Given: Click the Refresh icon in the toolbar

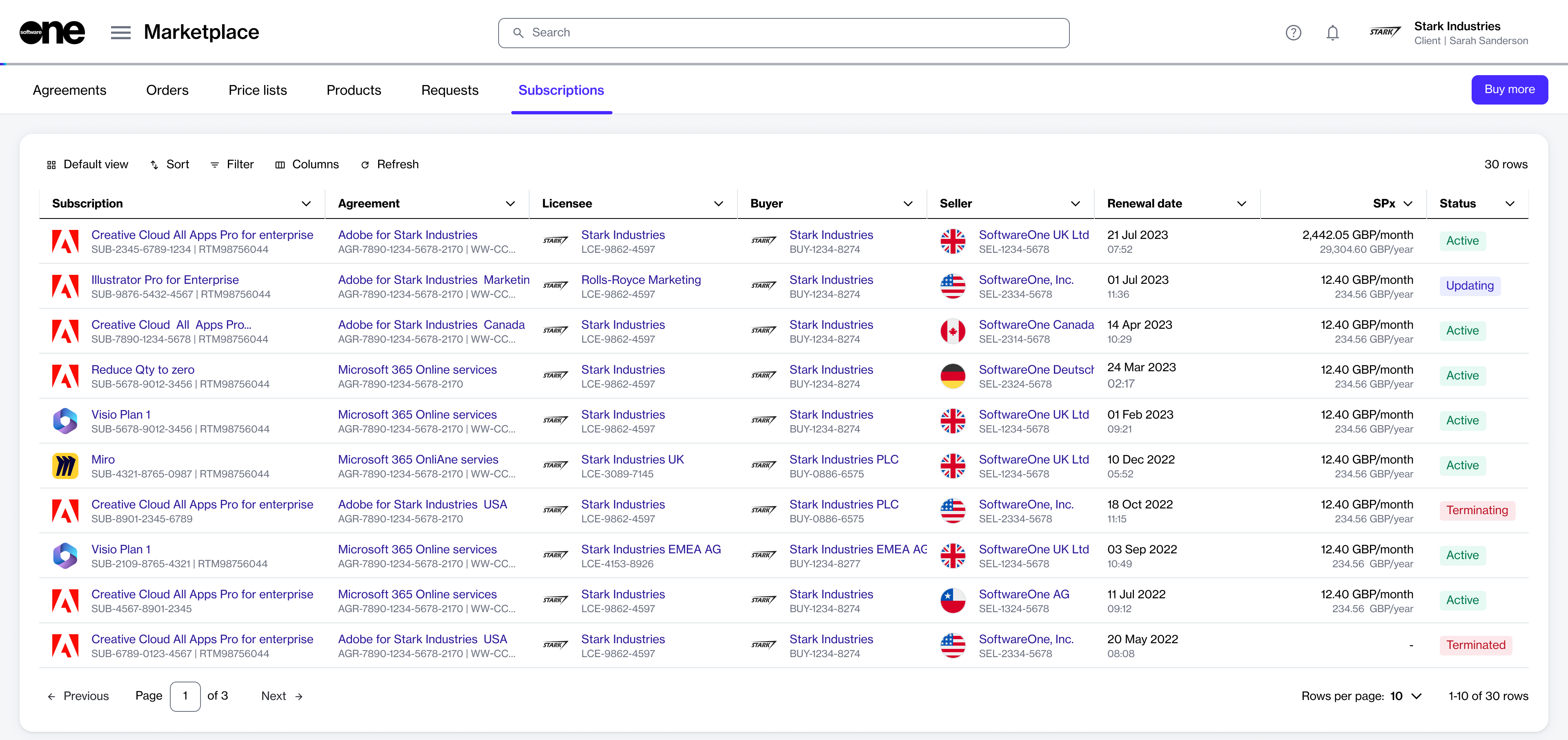Looking at the screenshot, I should pos(365,165).
